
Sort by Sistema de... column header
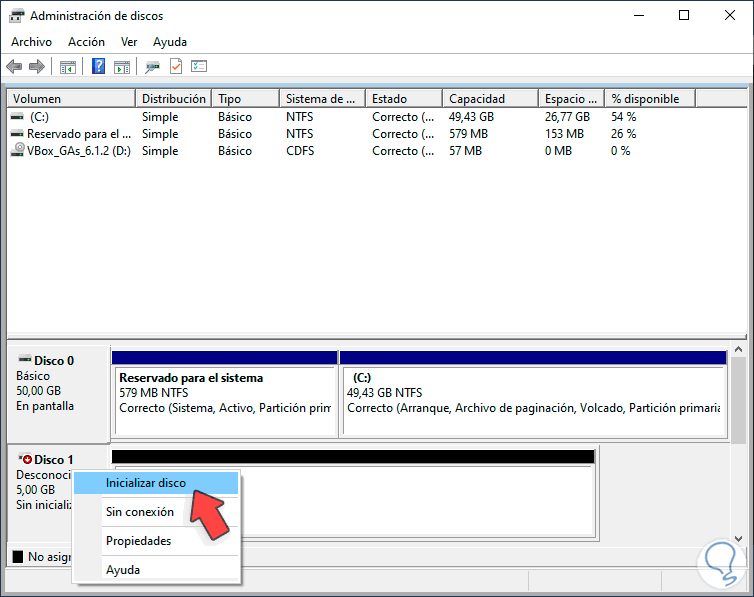click(322, 99)
